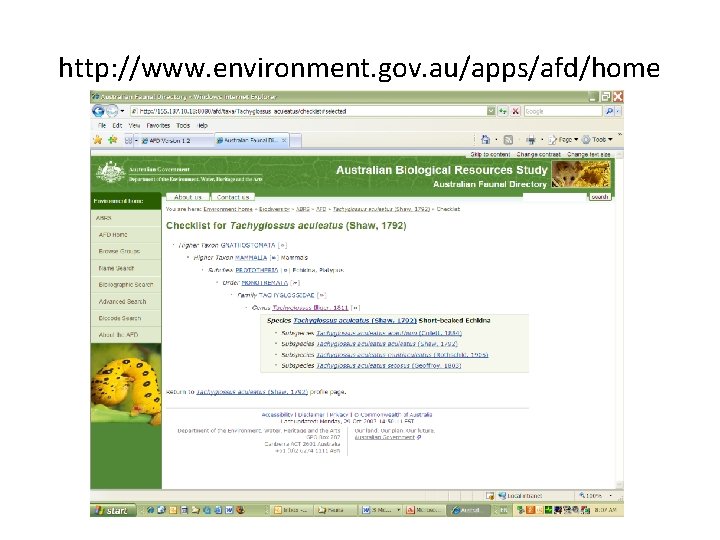
Task: Open the View menu
Action: pyautogui.click(x=135, y=125)
